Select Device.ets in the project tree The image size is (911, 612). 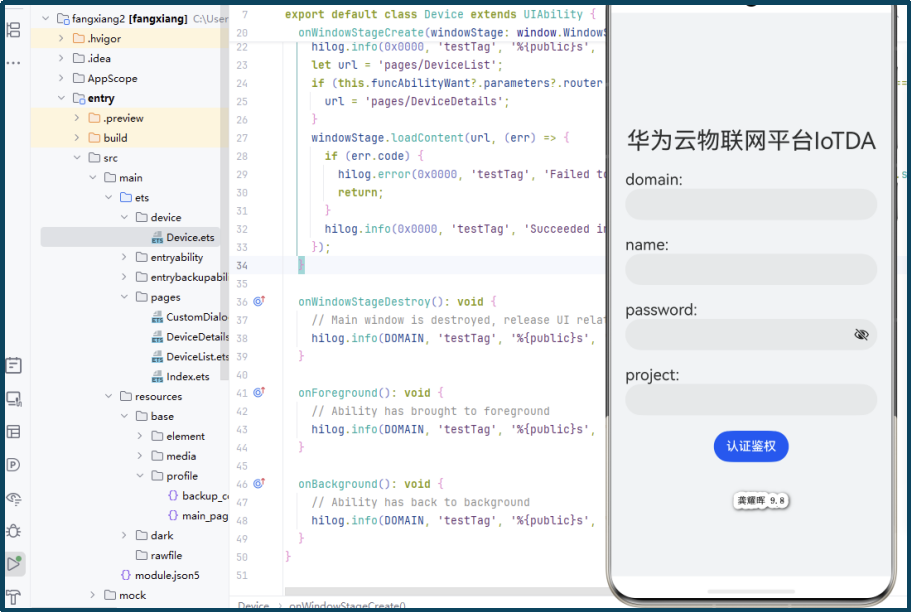(x=190, y=237)
